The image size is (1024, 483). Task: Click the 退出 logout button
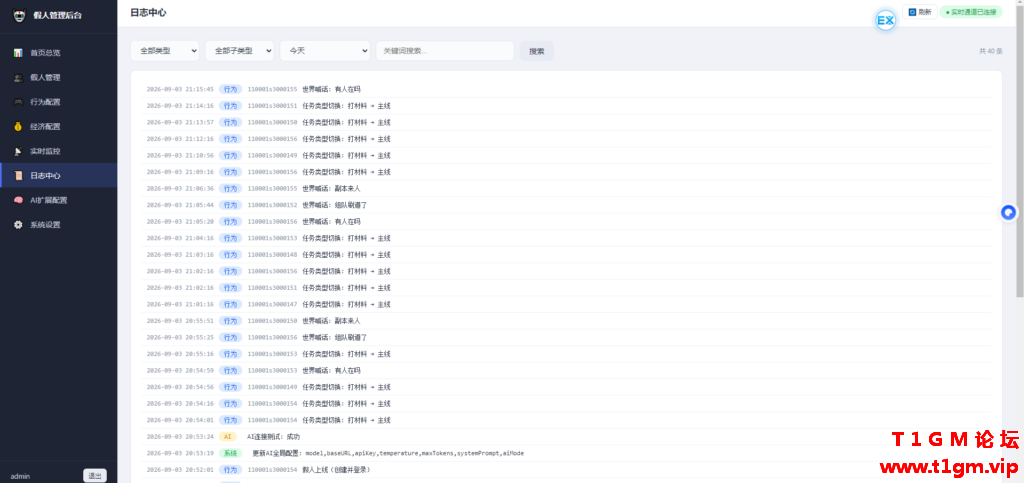[x=95, y=476]
